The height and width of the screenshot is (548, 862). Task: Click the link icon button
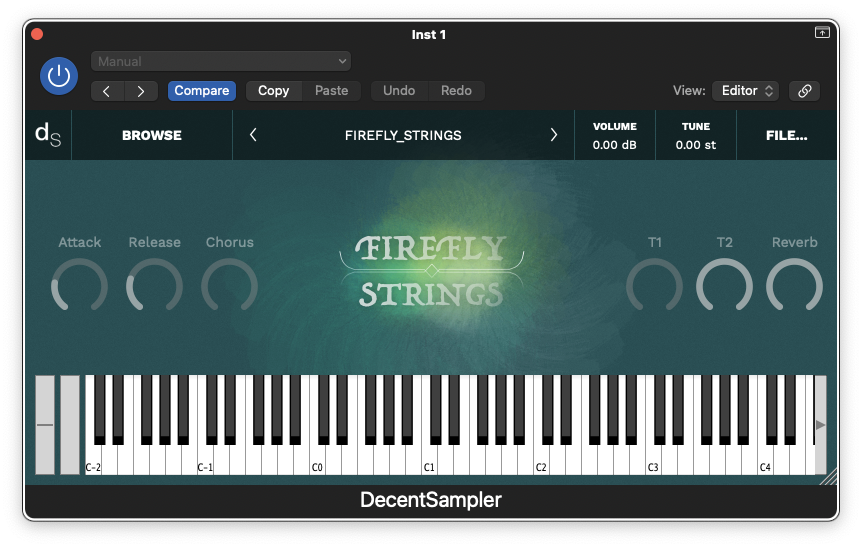(804, 91)
